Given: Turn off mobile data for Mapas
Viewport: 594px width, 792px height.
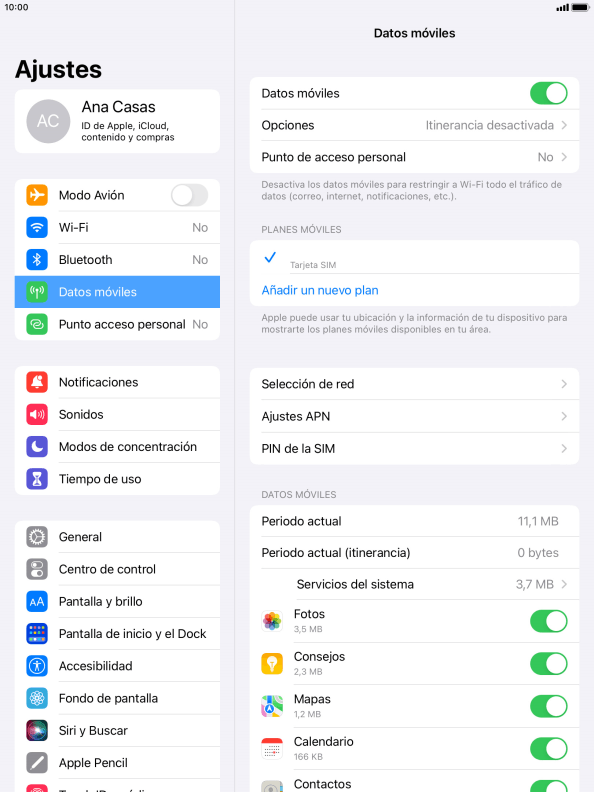Looking at the screenshot, I should [549, 706].
